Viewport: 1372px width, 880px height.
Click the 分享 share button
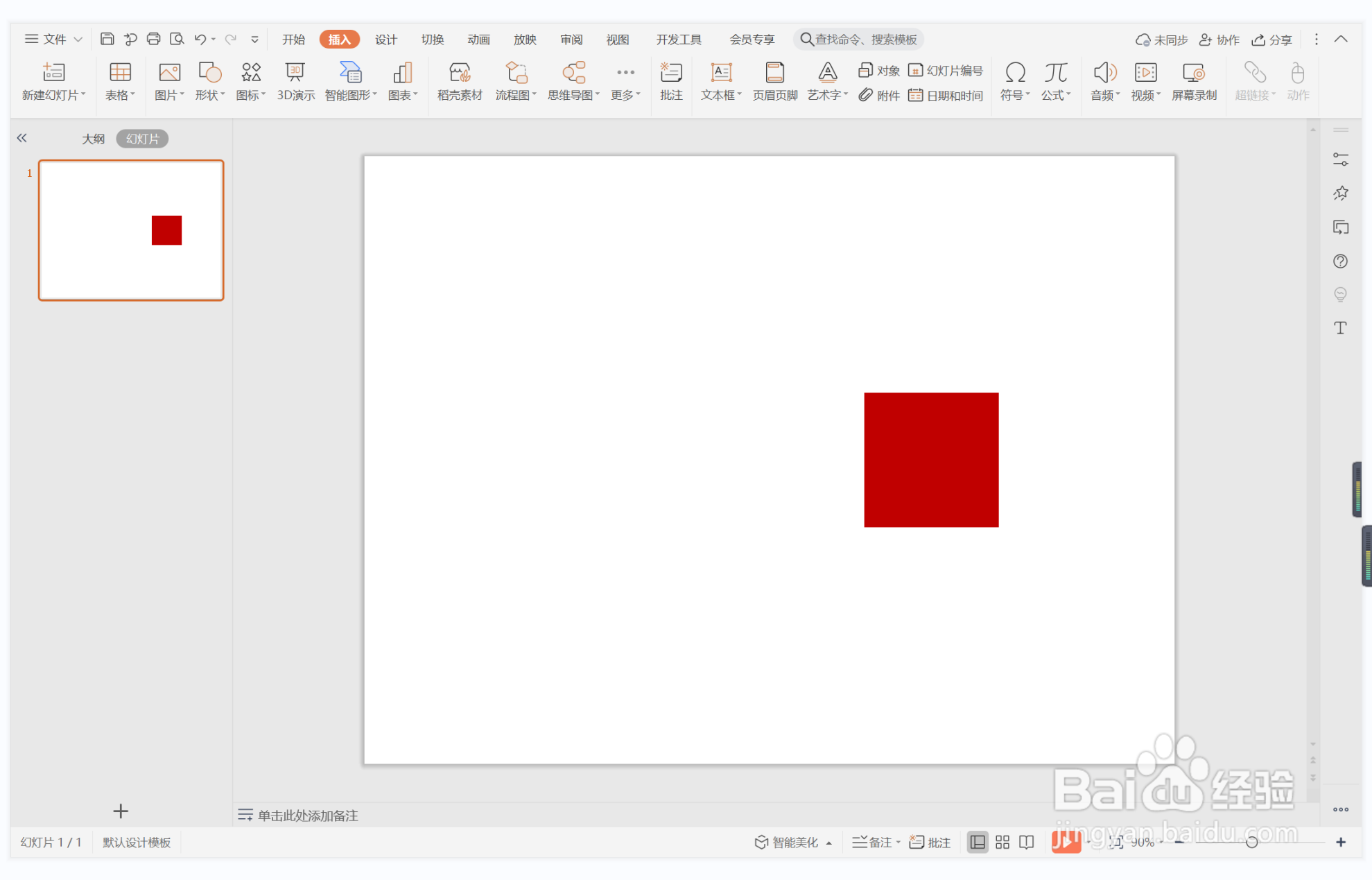point(1271,40)
